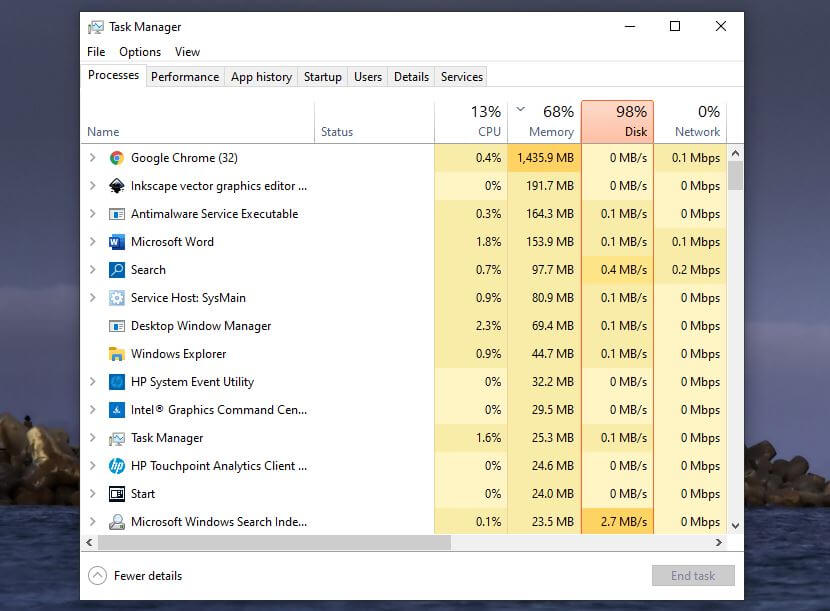Viewport: 830px width, 611px height.
Task: Switch to the Details tab
Action: (411, 77)
